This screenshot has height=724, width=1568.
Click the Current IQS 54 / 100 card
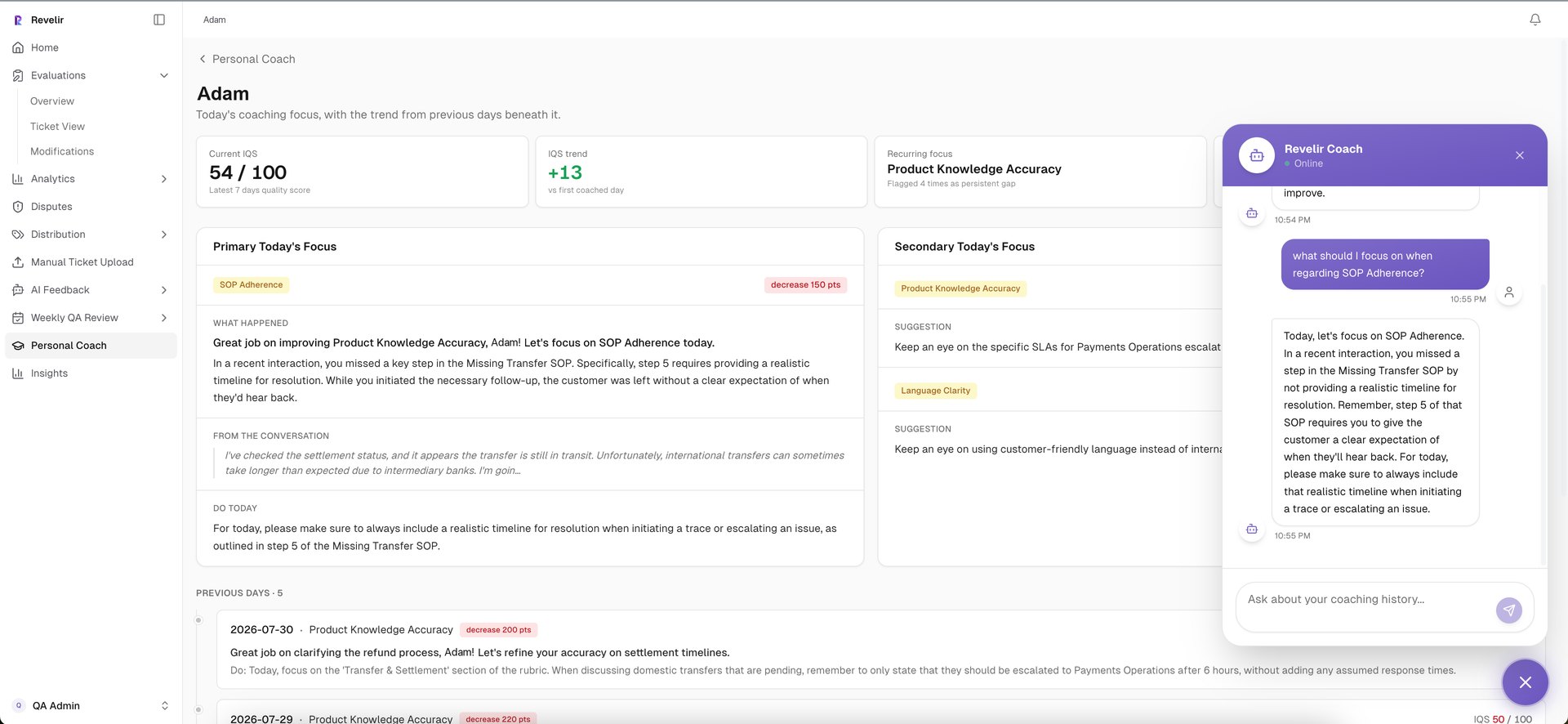(362, 172)
